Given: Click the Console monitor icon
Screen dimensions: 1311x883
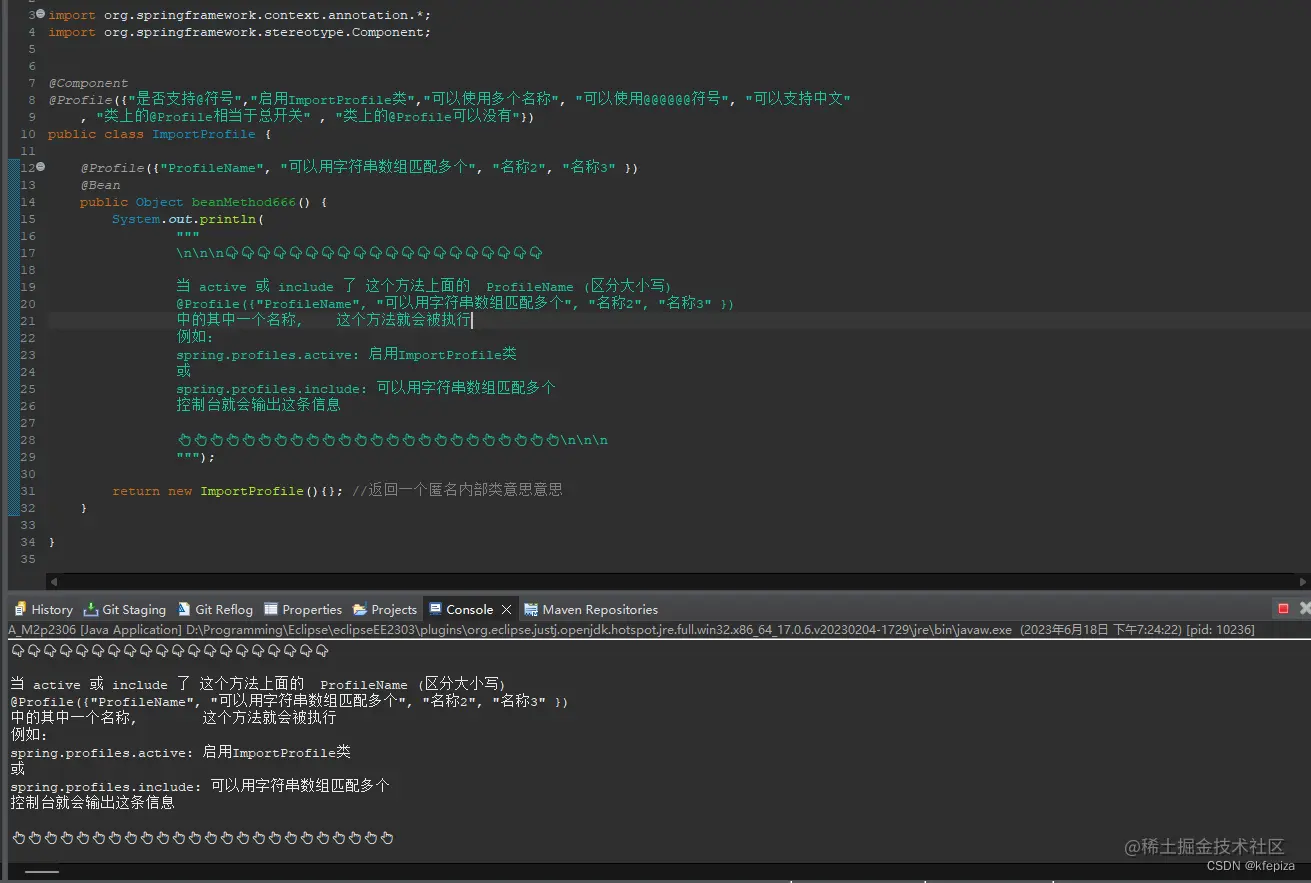Looking at the screenshot, I should (x=435, y=609).
